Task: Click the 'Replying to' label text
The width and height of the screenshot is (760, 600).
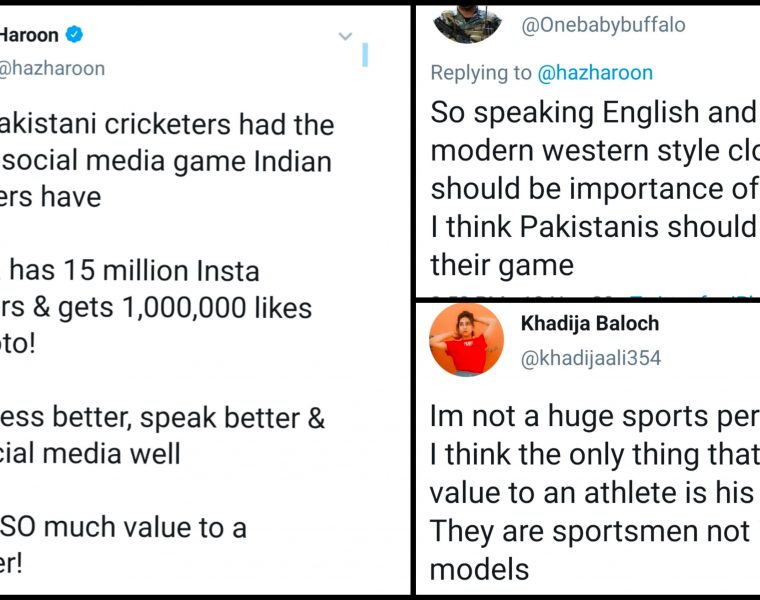Action: [x=480, y=73]
